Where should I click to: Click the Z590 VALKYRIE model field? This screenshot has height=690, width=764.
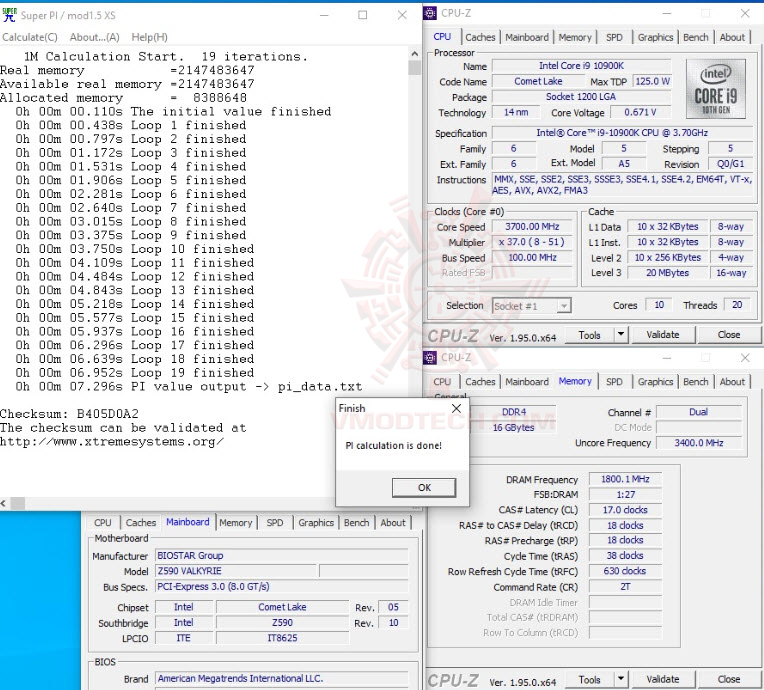click(237, 571)
